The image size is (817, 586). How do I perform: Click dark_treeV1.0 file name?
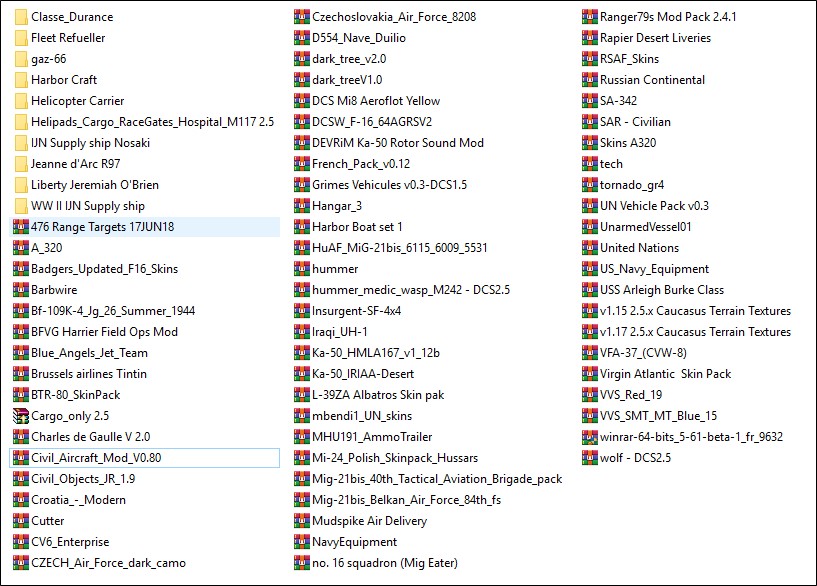point(348,80)
